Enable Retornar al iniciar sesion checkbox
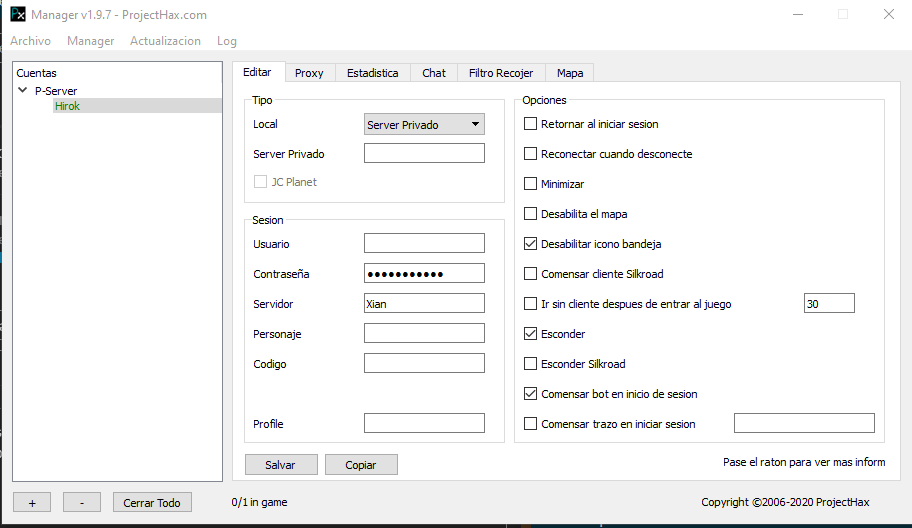The width and height of the screenshot is (912, 528). [x=531, y=124]
